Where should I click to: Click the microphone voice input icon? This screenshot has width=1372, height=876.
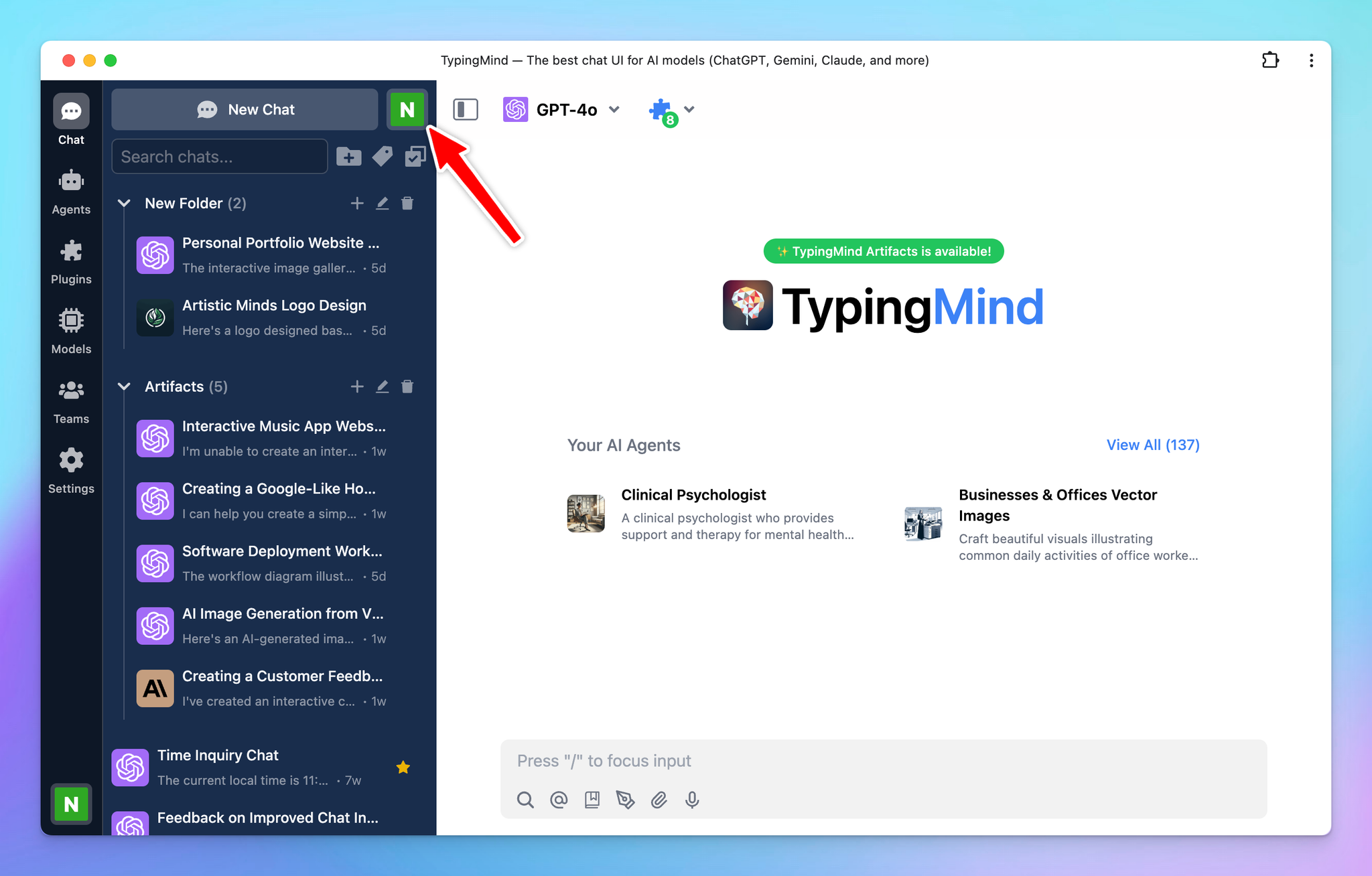(692, 800)
